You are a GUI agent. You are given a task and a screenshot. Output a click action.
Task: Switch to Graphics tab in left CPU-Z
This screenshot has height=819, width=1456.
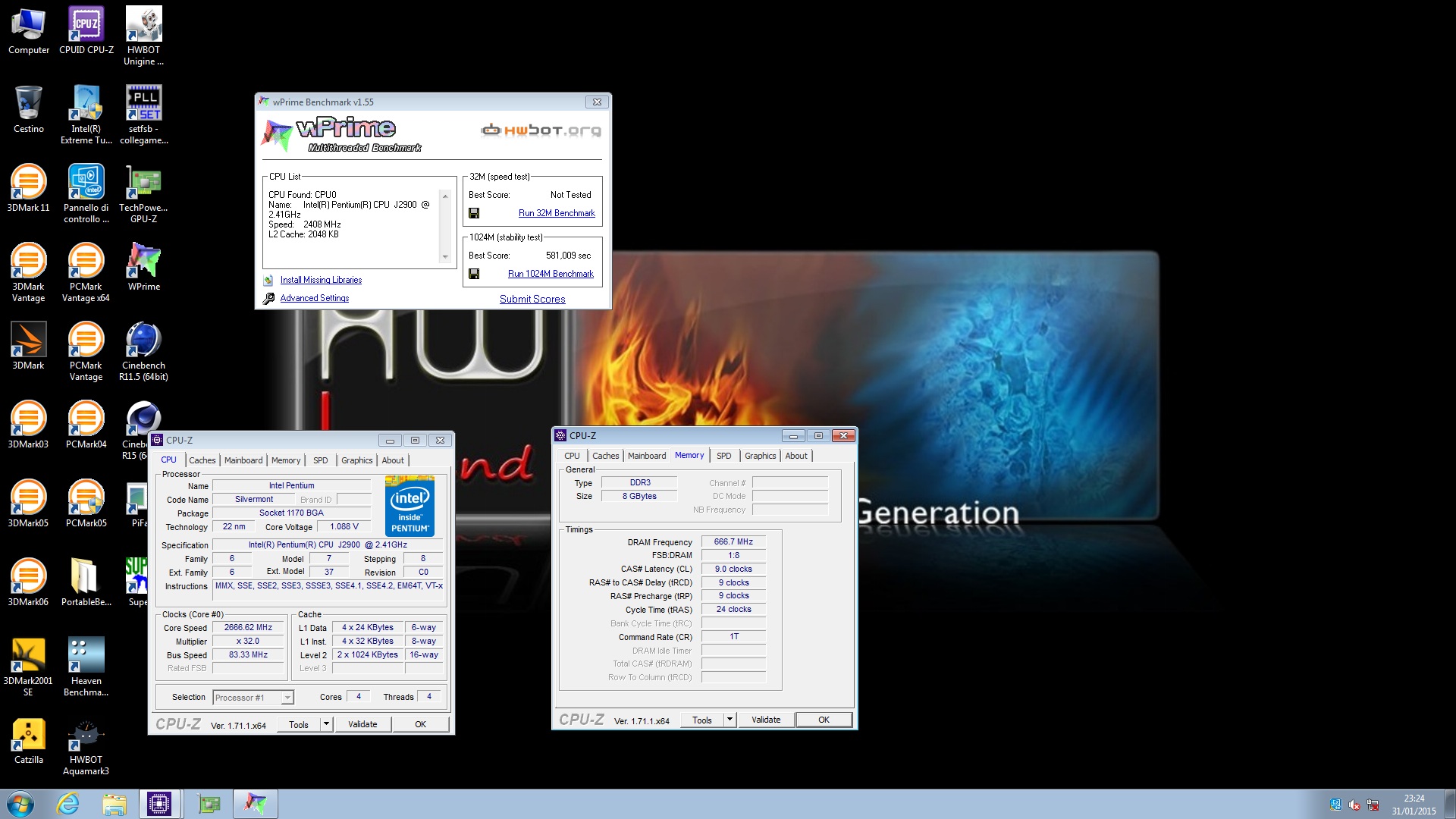point(356,460)
